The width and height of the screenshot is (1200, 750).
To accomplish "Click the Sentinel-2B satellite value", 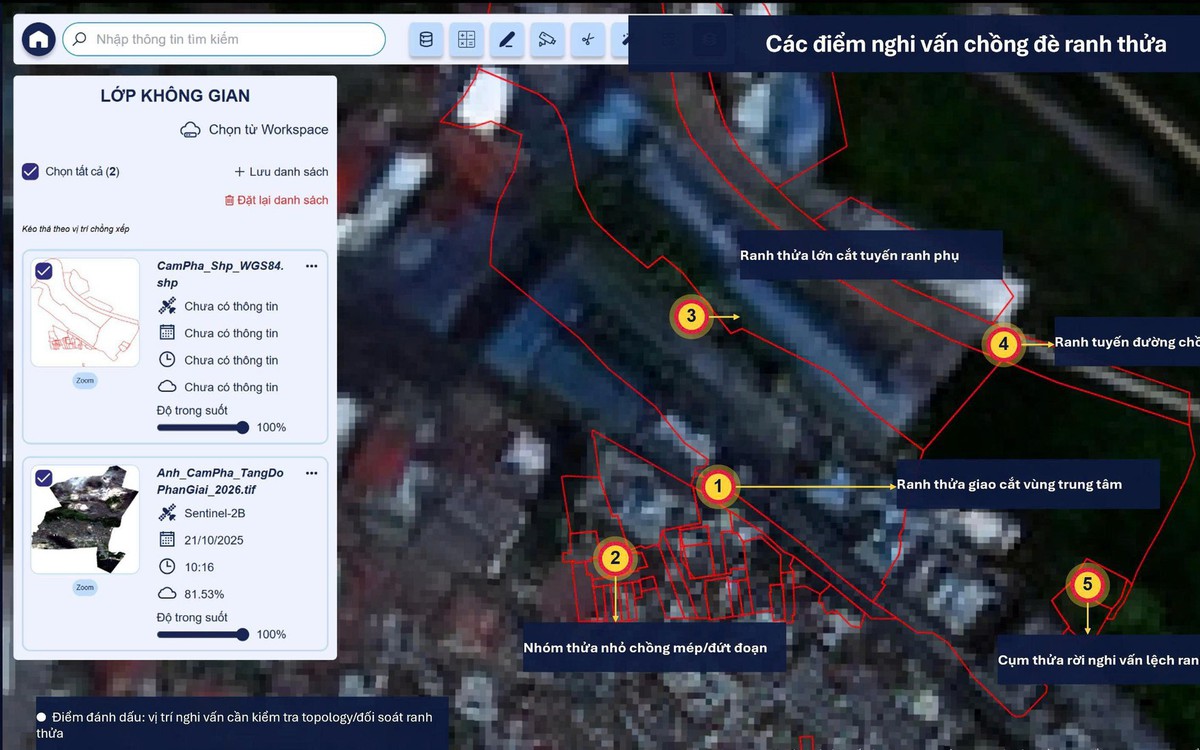I will 215,513.
